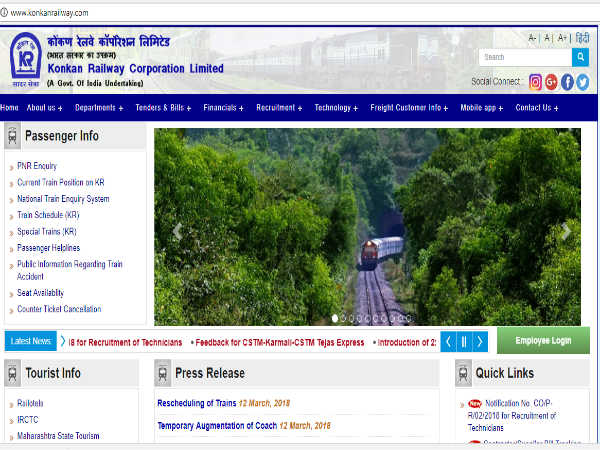Screen dimensions: 600x450
Task: Open Rescheduling of Trains press release
Action: [197, 403]
